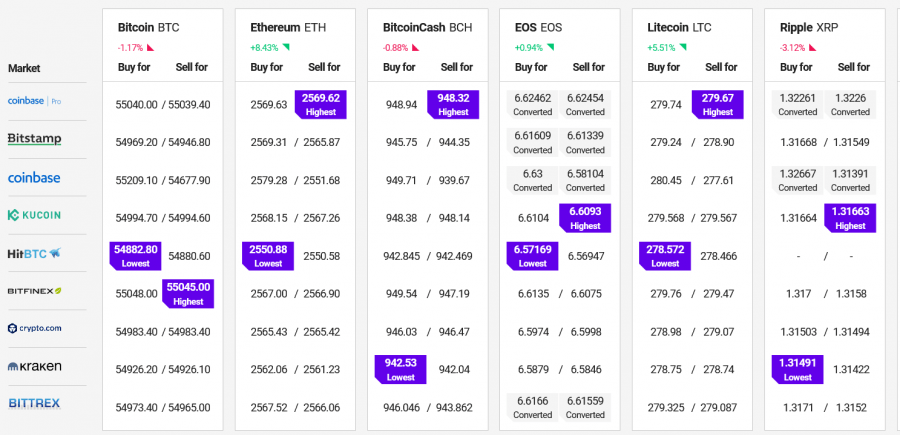Image resolution: width=900 pixels, height=435 pixels.
Task: Click converted EOS buy price 6.6166
Action: (x=533, y=407)
